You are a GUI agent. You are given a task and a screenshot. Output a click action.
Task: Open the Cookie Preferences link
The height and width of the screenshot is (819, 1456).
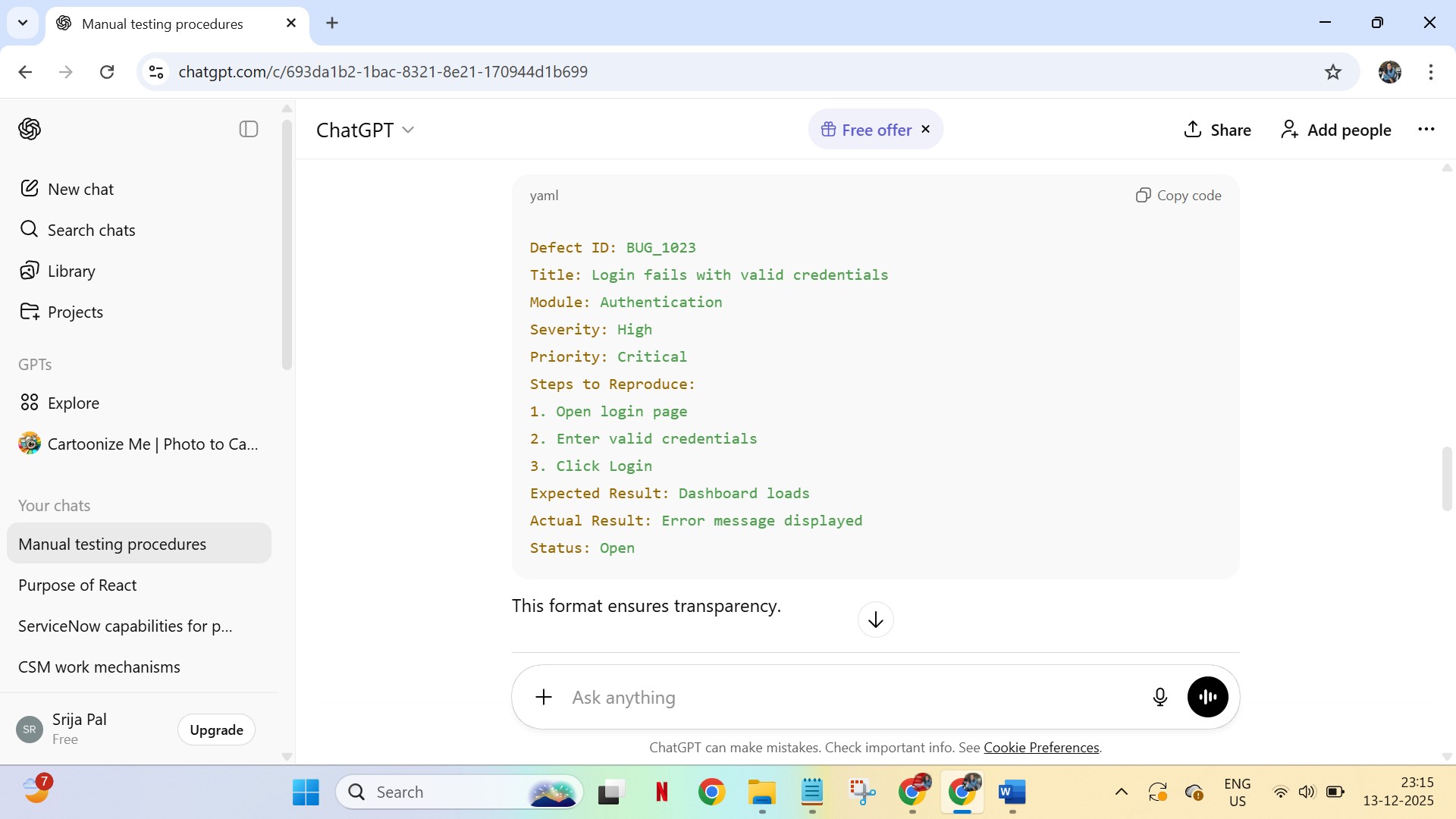[x=1041, y=747]
